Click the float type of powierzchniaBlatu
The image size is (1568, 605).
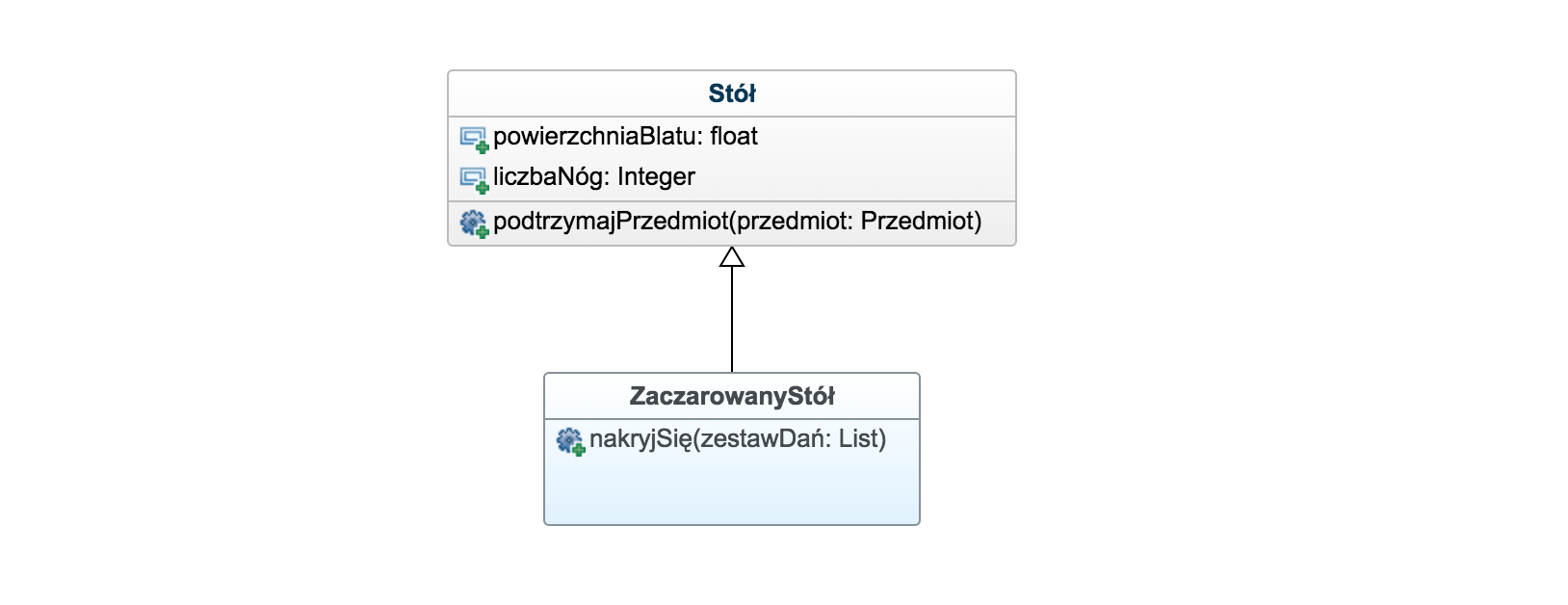734,137
